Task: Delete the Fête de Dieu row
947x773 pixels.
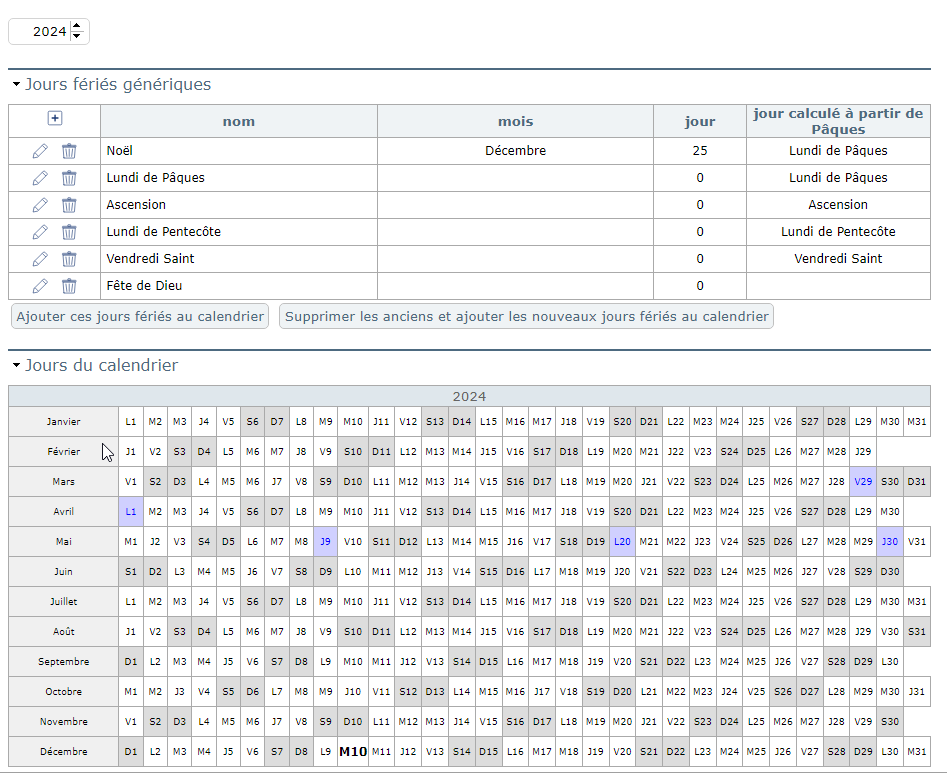Action: [x=69, y=286]
